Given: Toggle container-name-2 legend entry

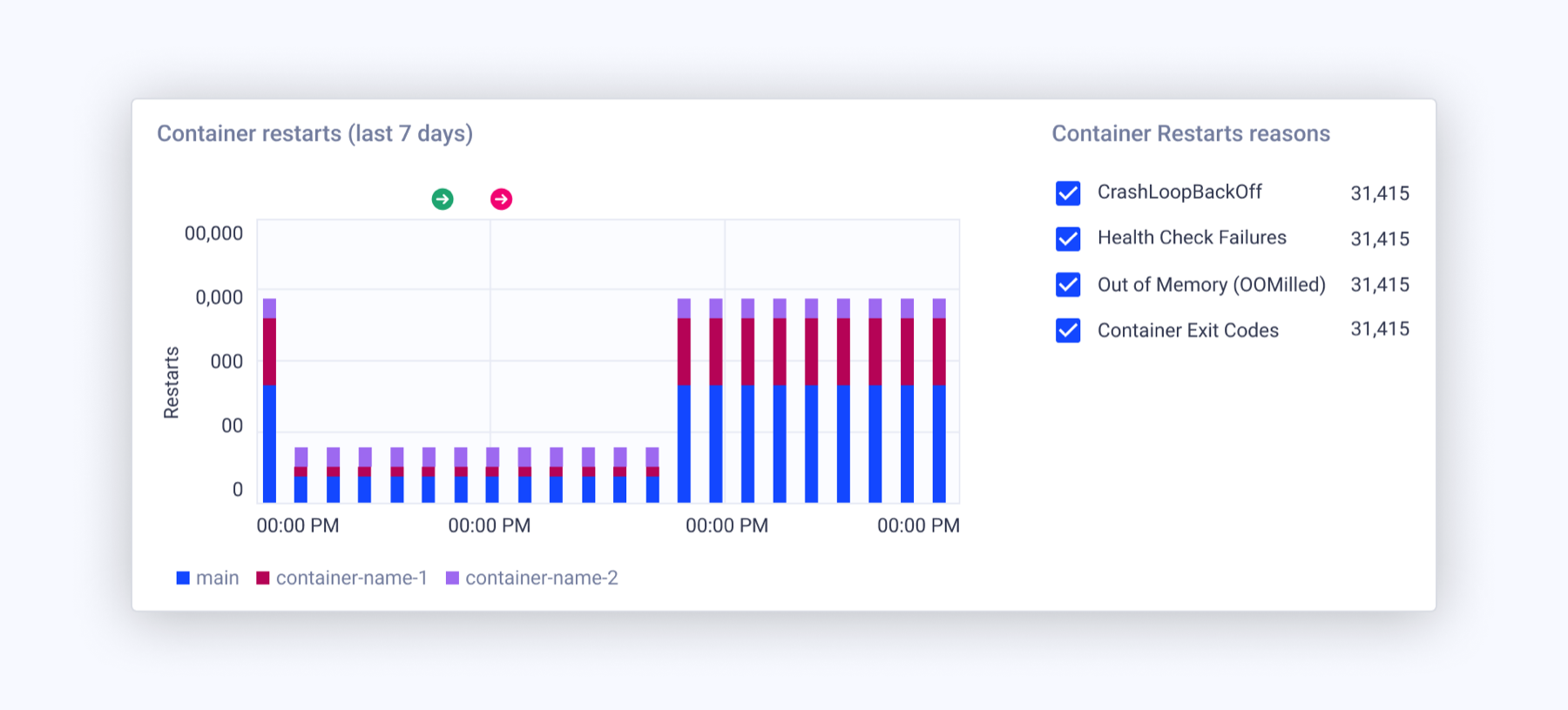Looking at the screenshot, I should pyautogui.click(x=531, y=578).
